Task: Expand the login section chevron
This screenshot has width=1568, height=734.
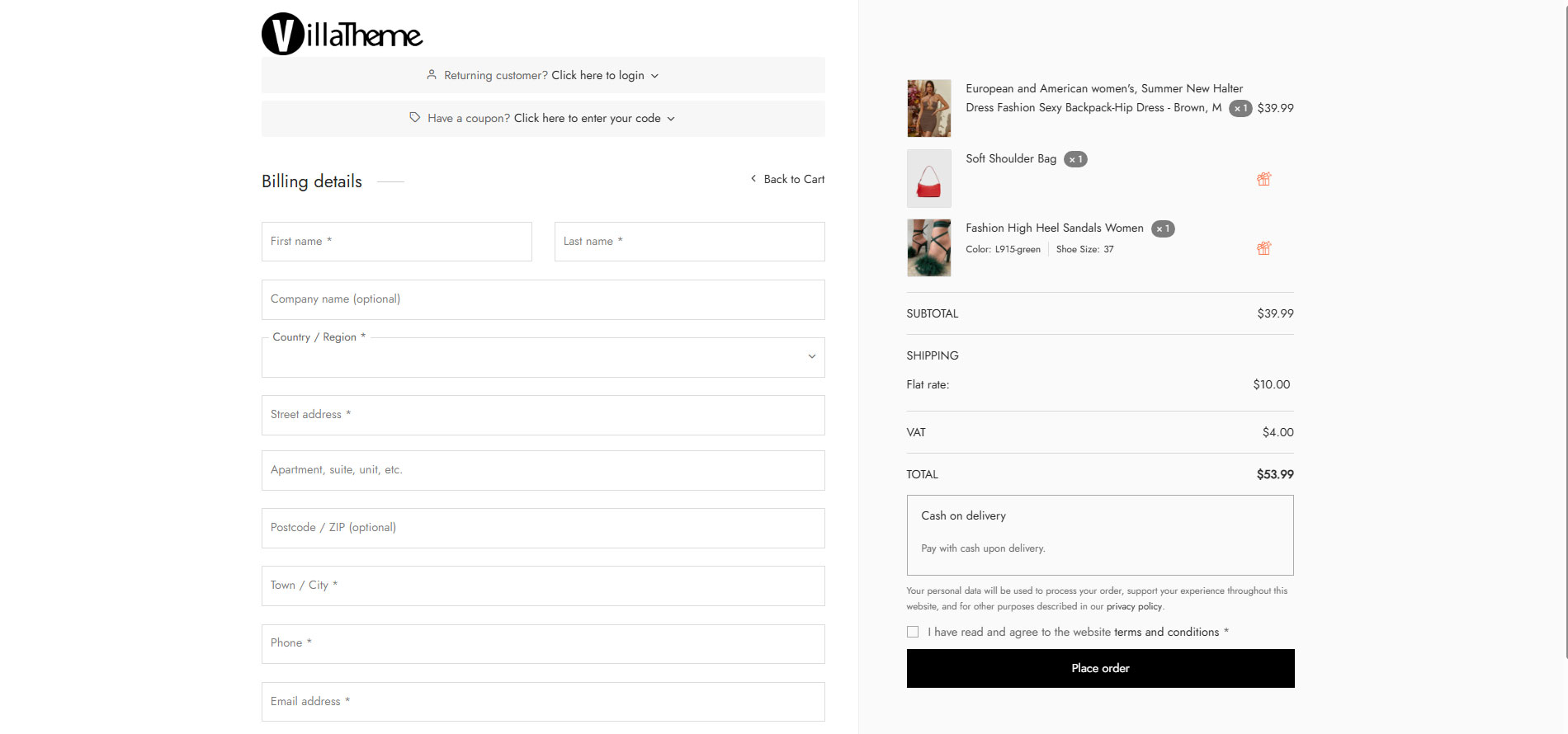Action: (654, 76)
